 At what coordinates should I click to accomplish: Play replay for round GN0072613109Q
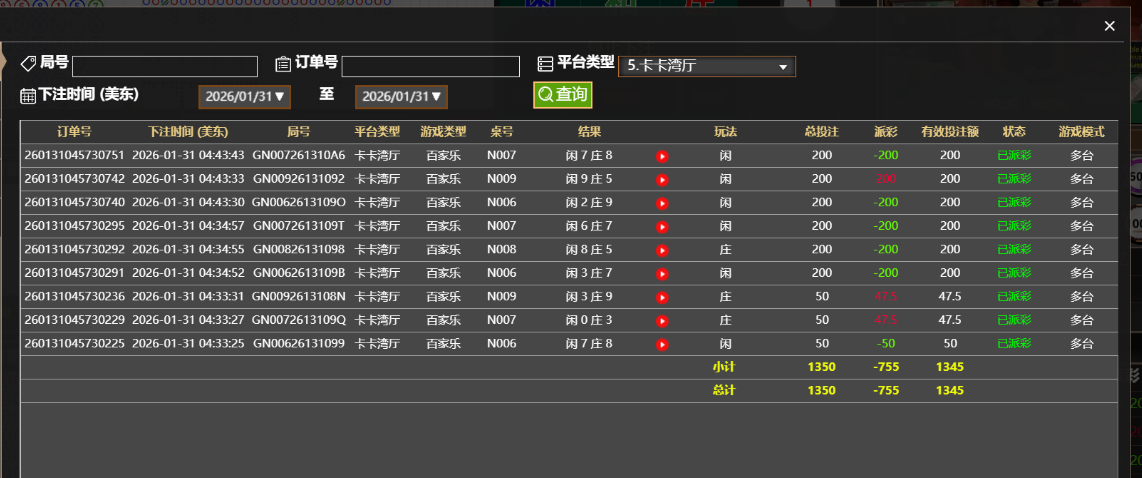pos(662,321)
